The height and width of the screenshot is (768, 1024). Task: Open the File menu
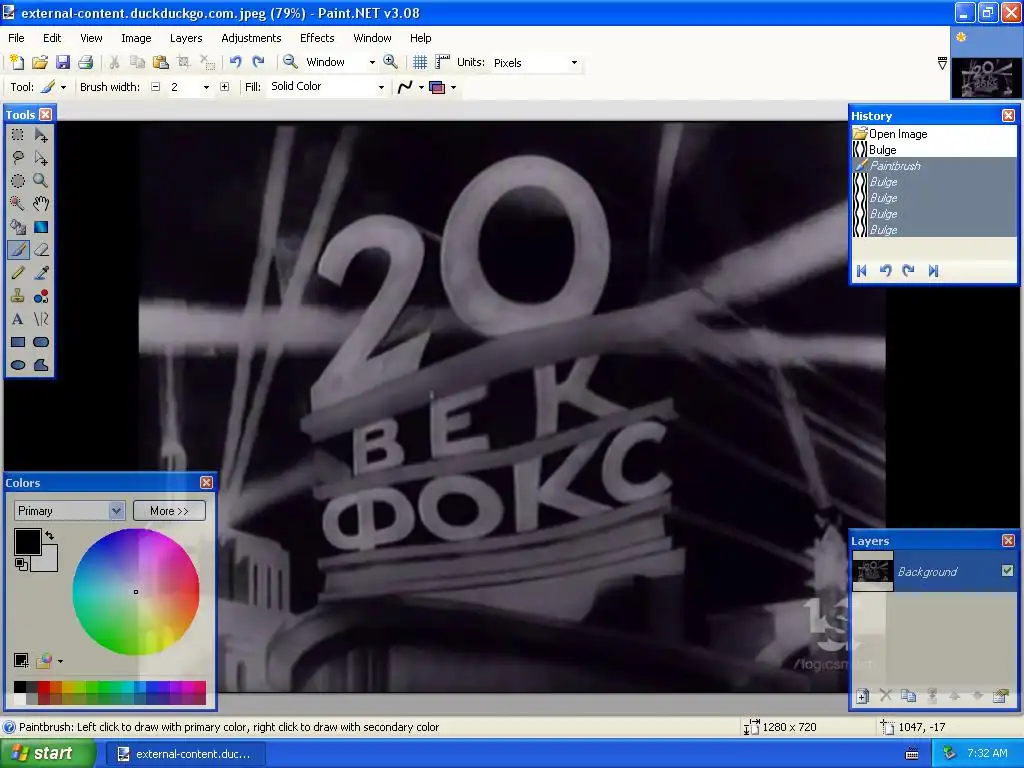point(16,38)
